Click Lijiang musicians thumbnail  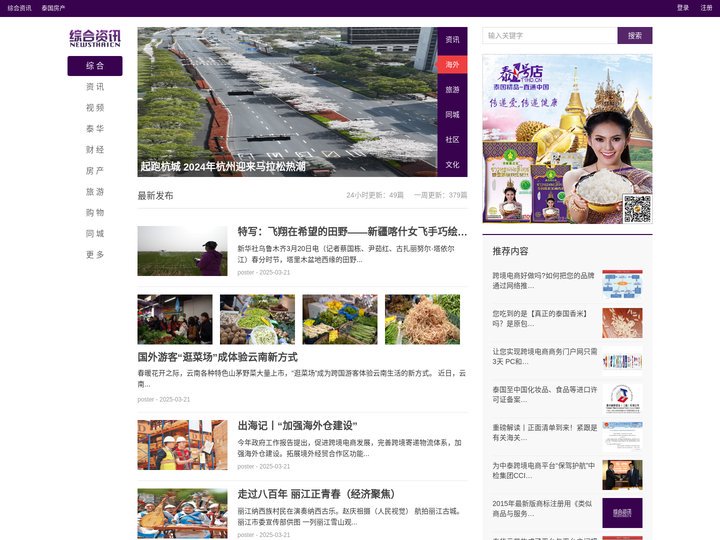point(182,513)
